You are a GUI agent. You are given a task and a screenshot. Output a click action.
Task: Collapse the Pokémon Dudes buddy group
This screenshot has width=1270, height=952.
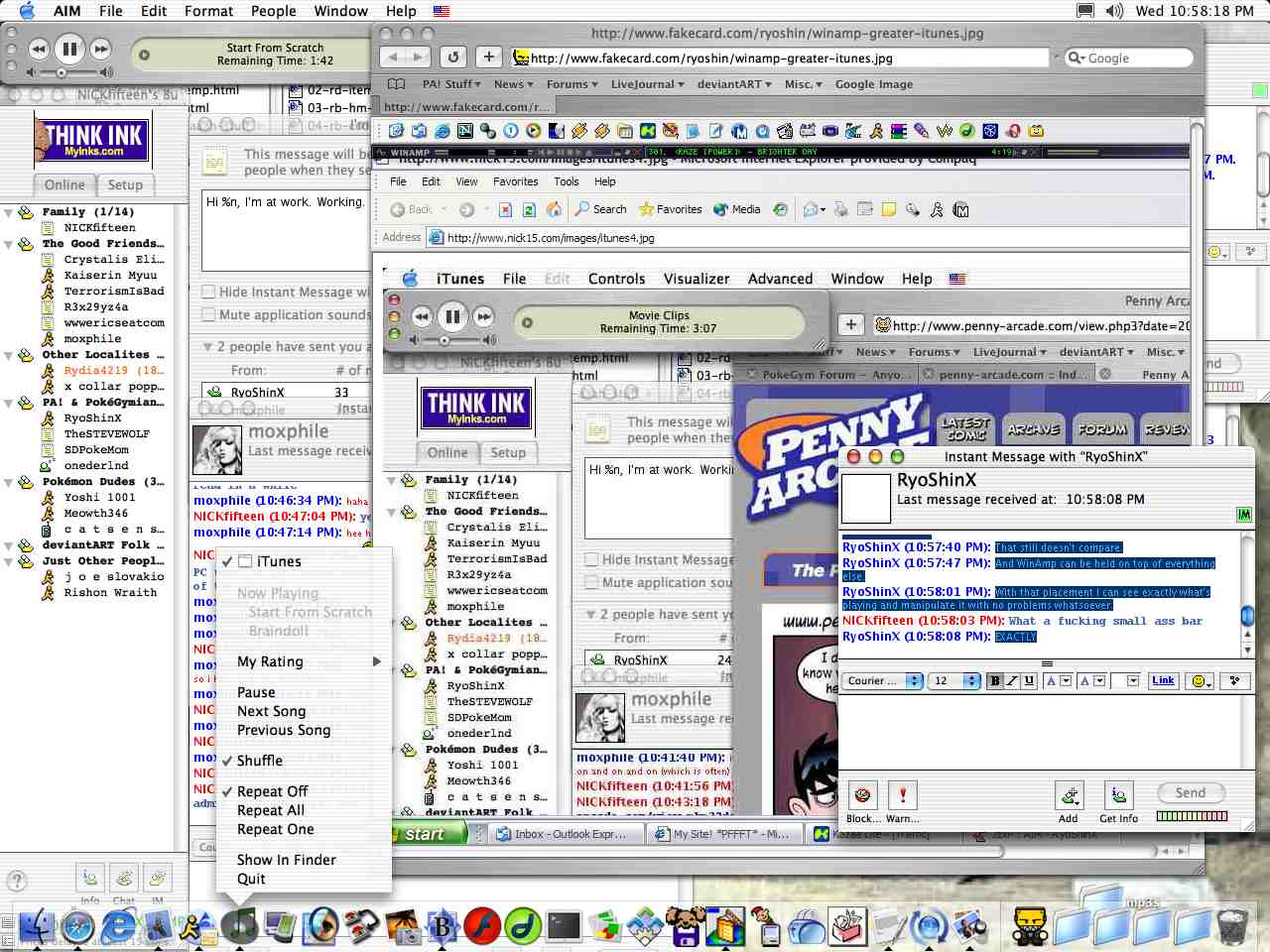[x=8, y=482]
